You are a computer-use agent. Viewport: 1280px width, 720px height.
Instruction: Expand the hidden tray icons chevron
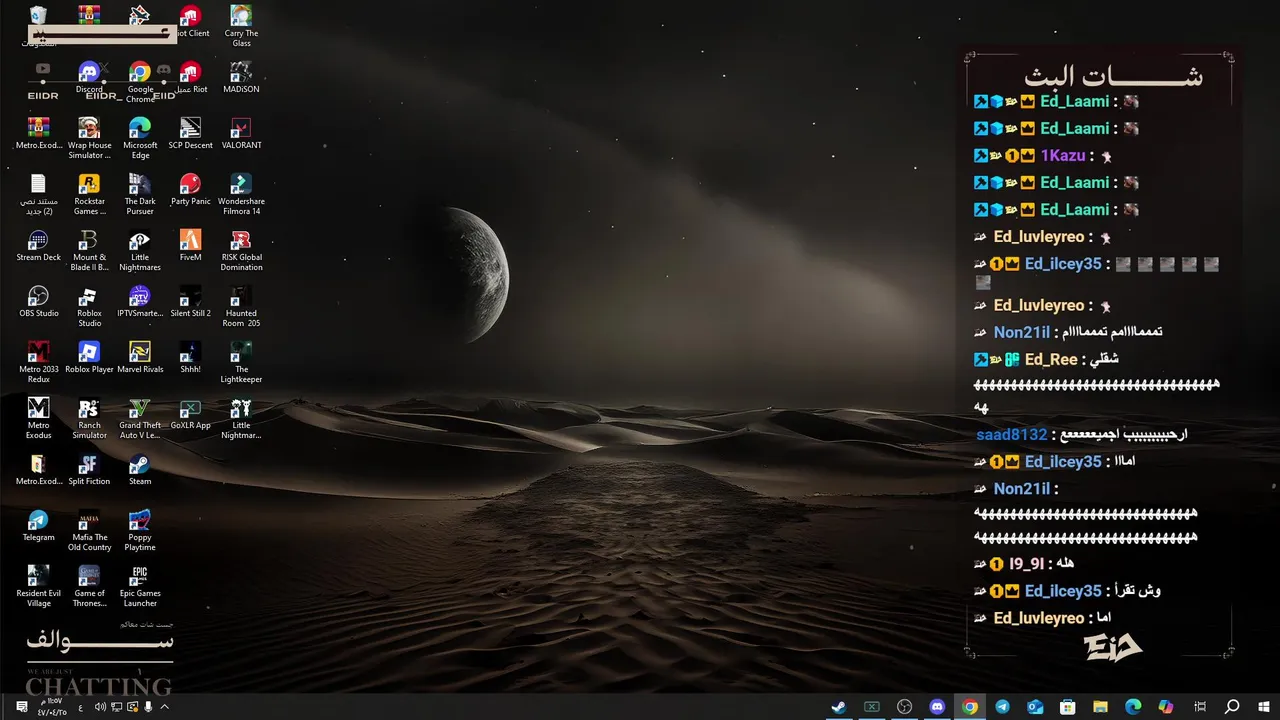164,707
